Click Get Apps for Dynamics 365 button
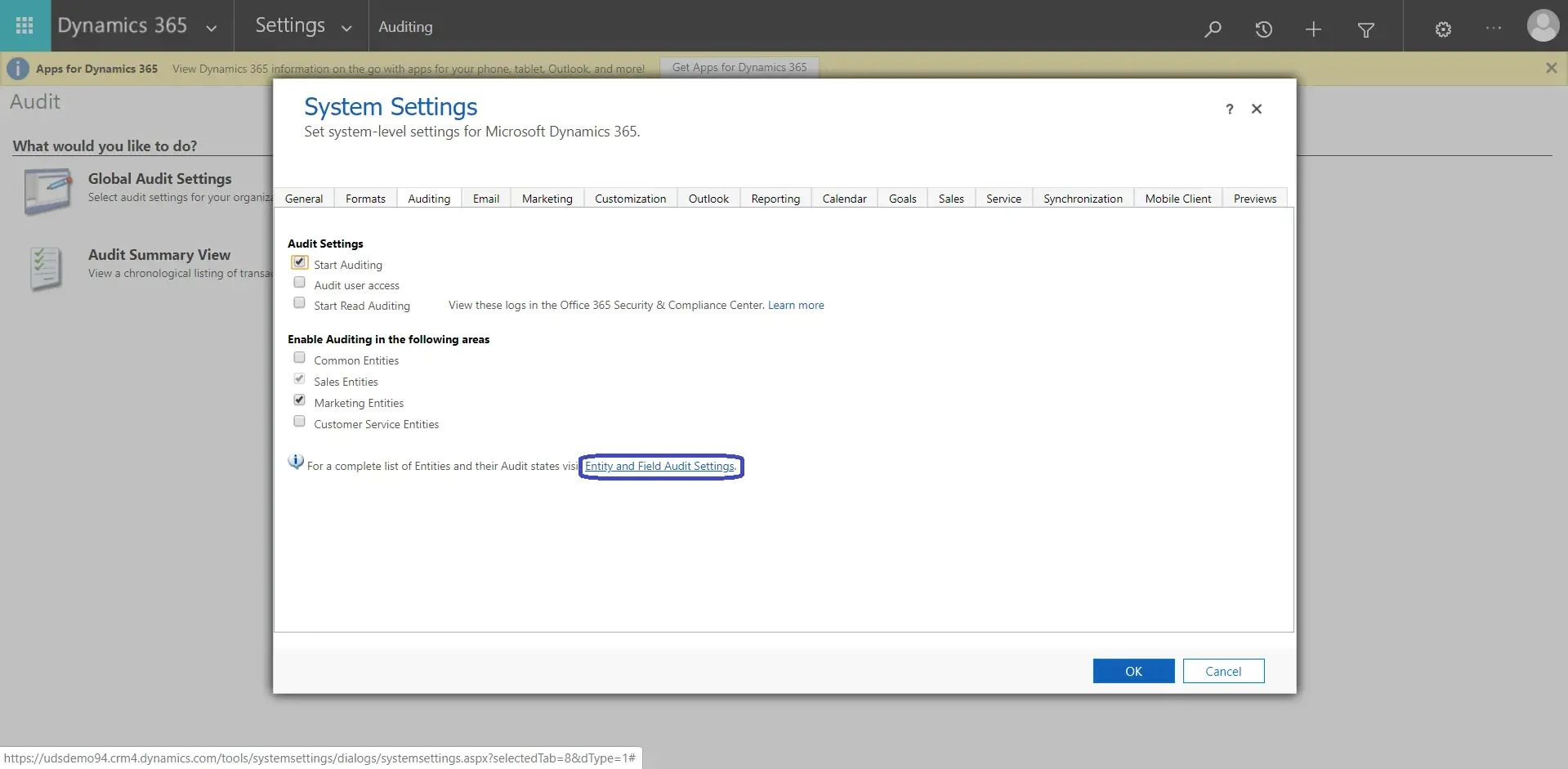Image resolution: width=1568 pixels, height=769 pixels. tap(739, 67)
